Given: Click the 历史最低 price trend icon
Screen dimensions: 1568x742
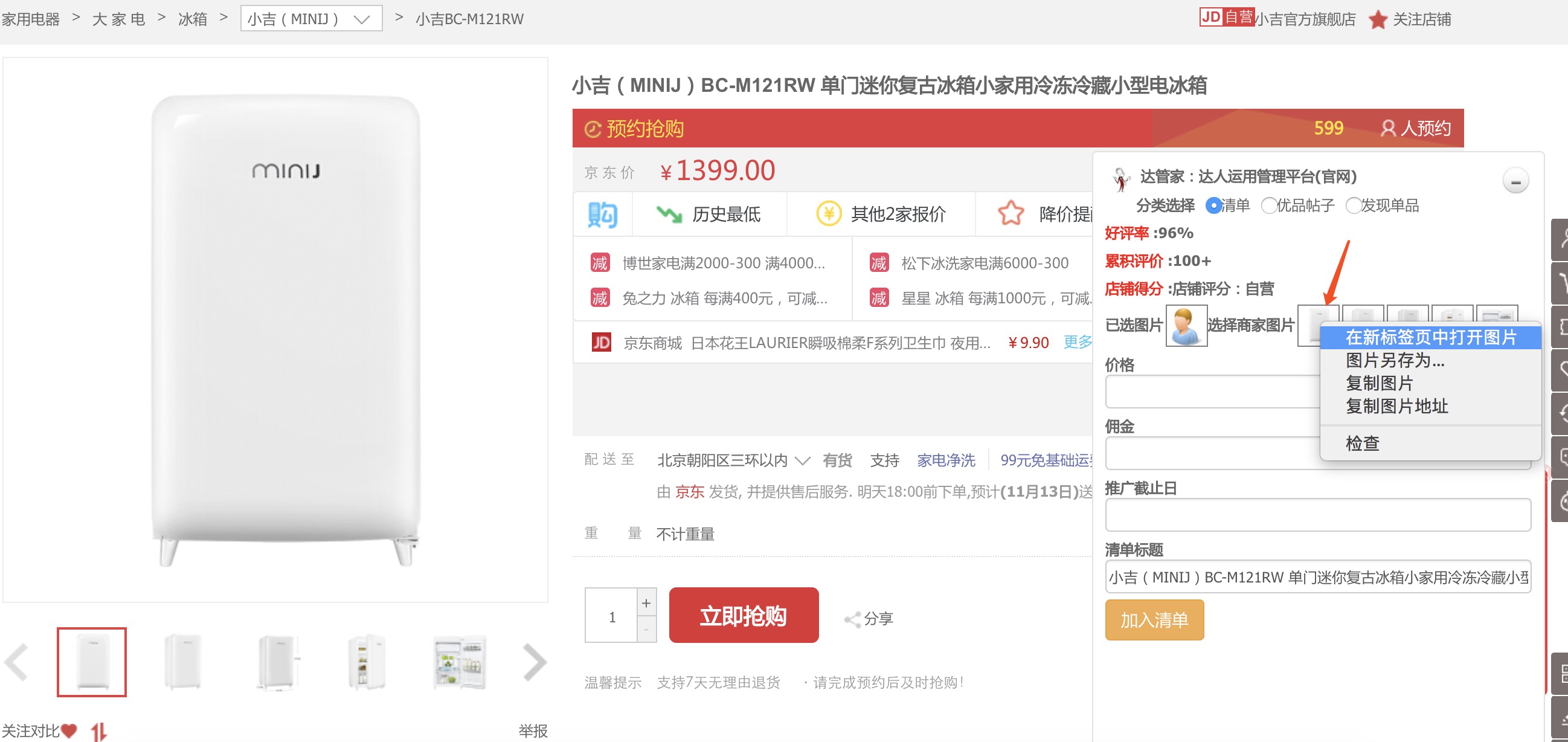Looking at the screenshot, I should 669,214.
